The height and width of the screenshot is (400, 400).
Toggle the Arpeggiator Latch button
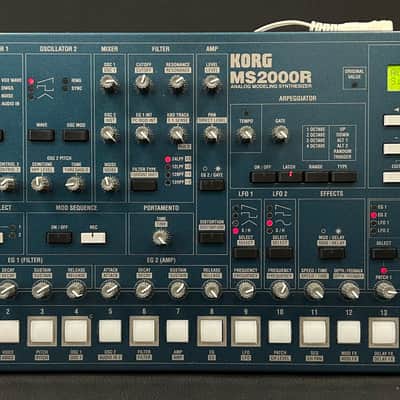290,177
